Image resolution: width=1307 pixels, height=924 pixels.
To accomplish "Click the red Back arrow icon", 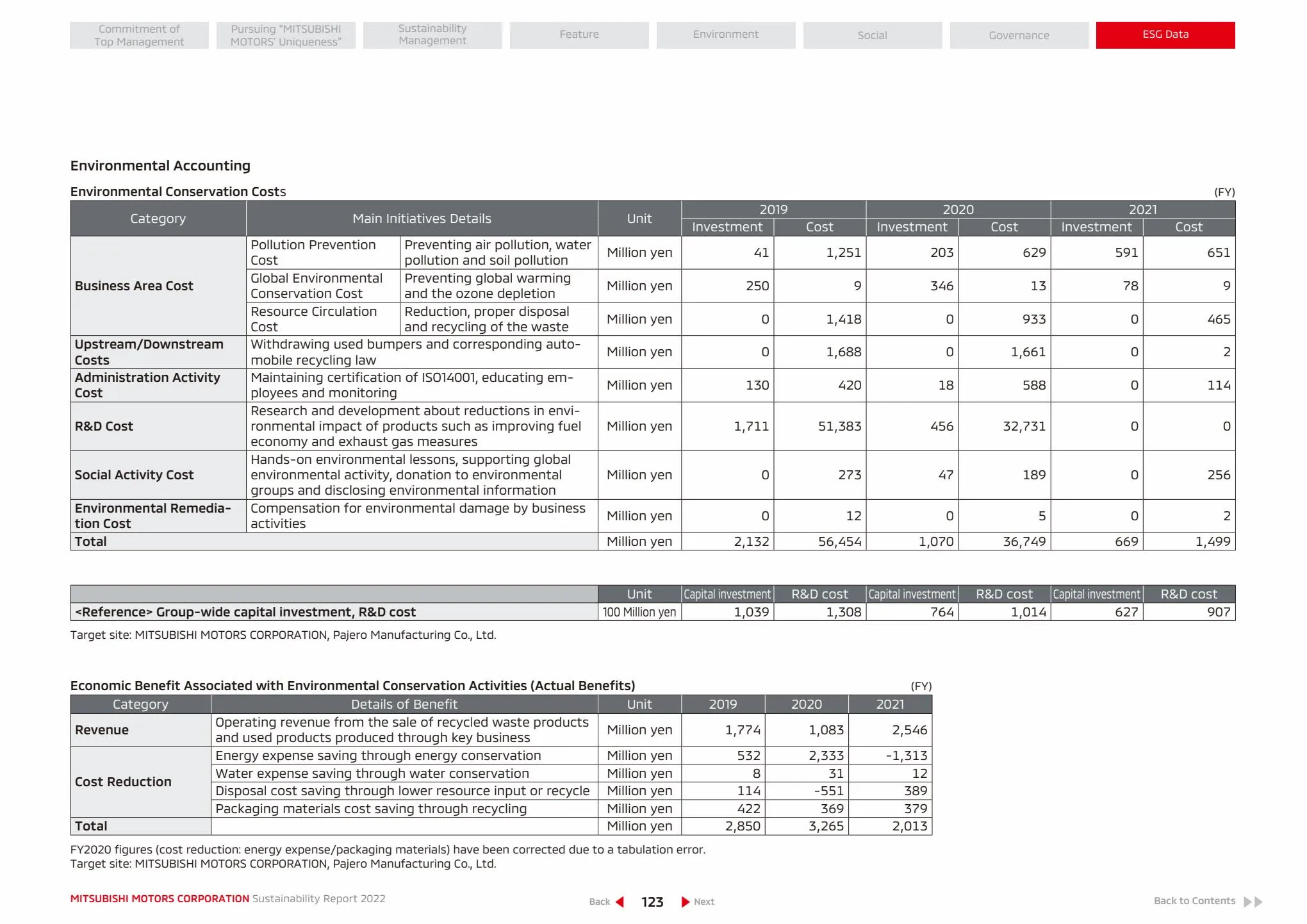I will (620, 902).
